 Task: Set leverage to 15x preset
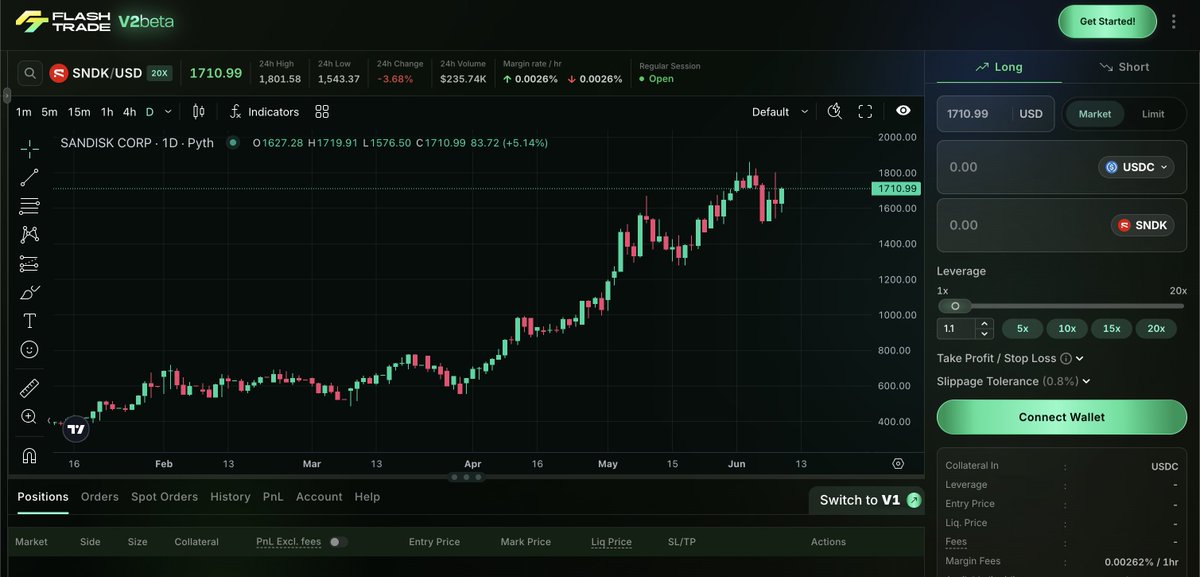pos(1111,328)
